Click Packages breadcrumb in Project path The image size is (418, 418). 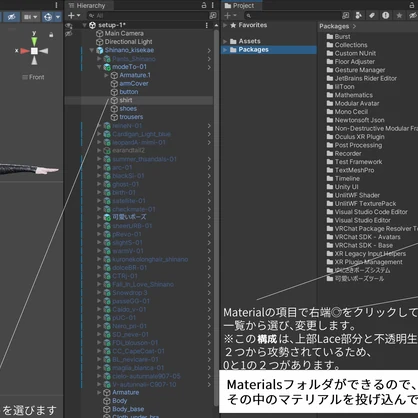(334, 26)
